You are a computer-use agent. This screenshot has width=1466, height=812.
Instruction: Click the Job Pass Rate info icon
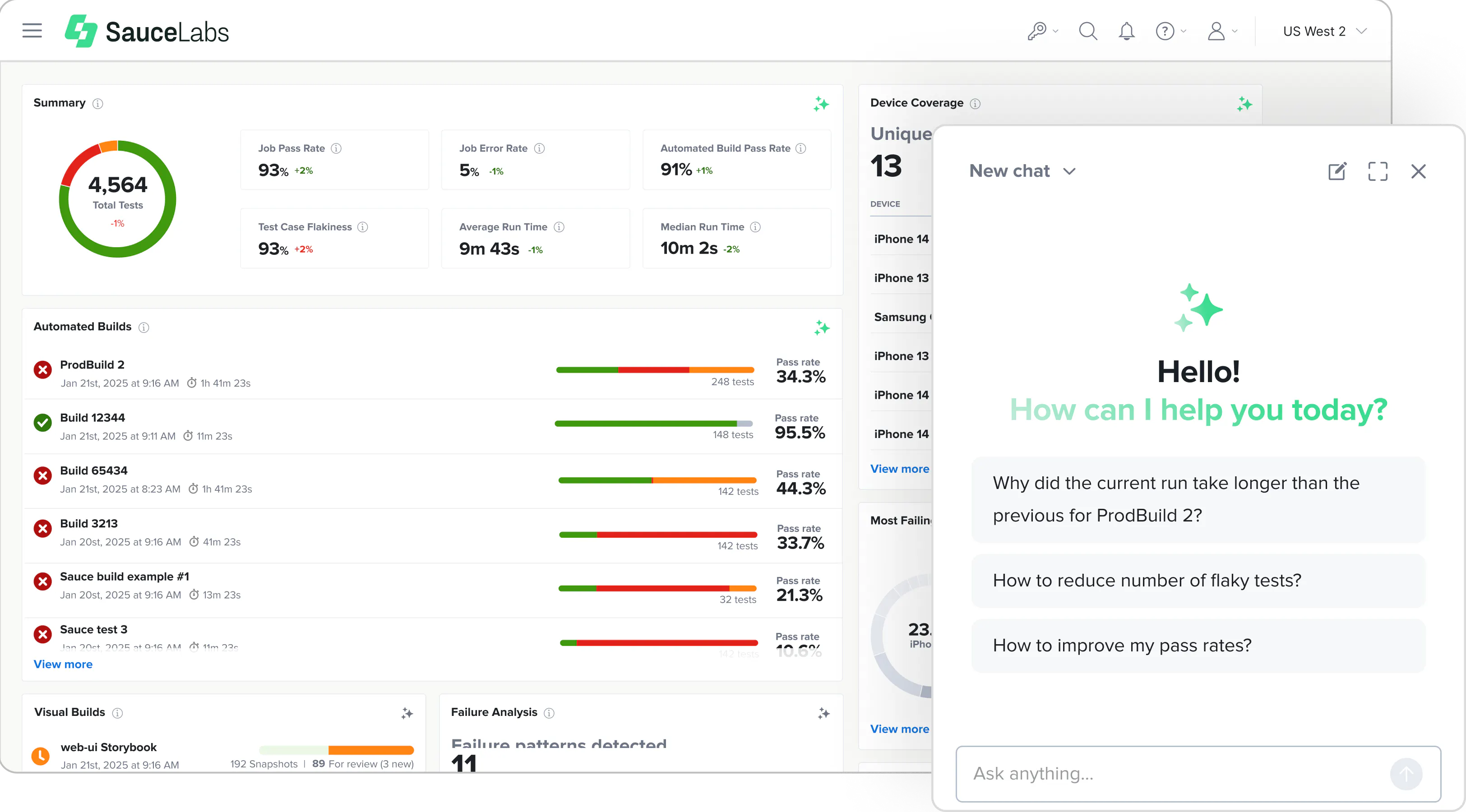pyautogui.click(x=336, y=148)
